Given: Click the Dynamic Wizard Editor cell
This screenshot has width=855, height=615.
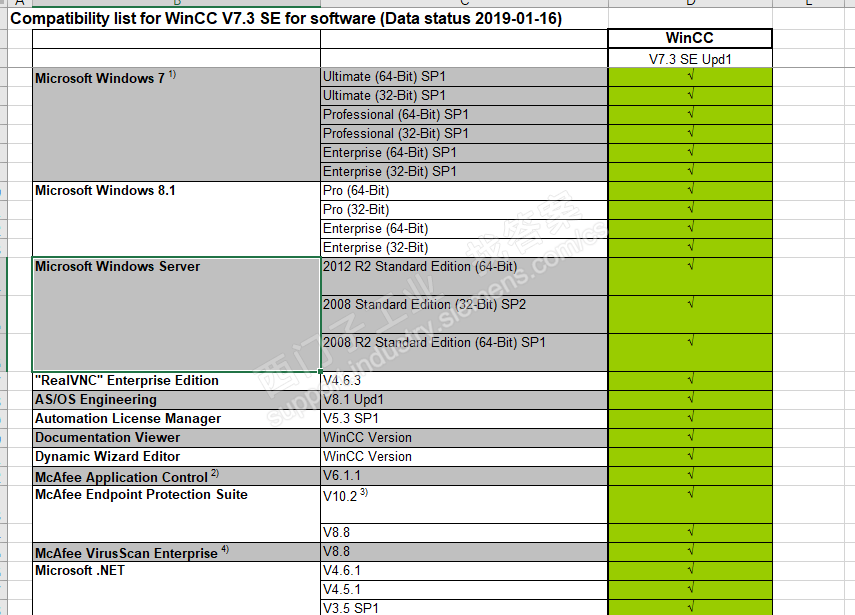Looking at the screenshot, I should tap(176, 457).
